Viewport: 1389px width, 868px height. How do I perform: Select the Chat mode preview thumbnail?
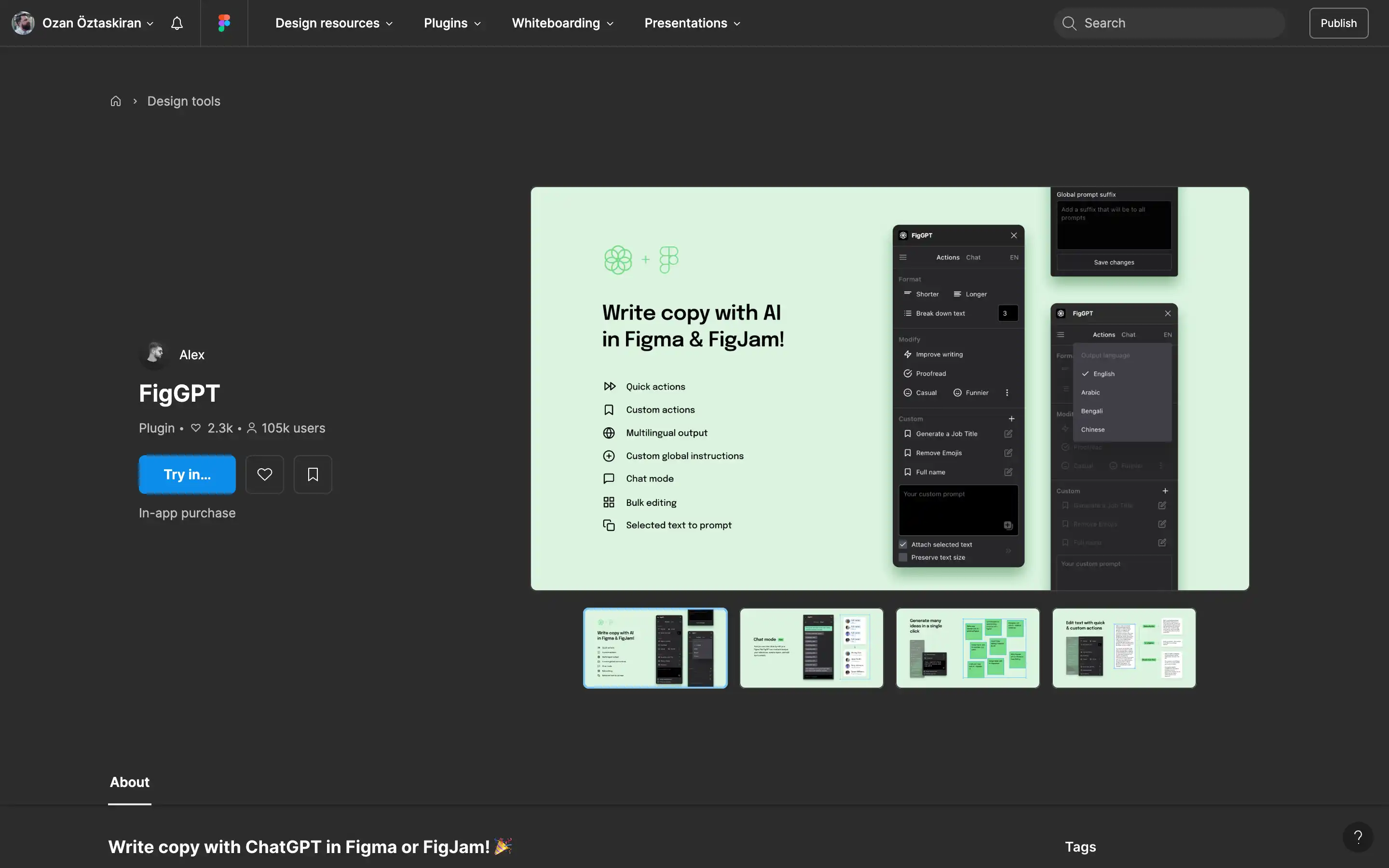(812, 648)
